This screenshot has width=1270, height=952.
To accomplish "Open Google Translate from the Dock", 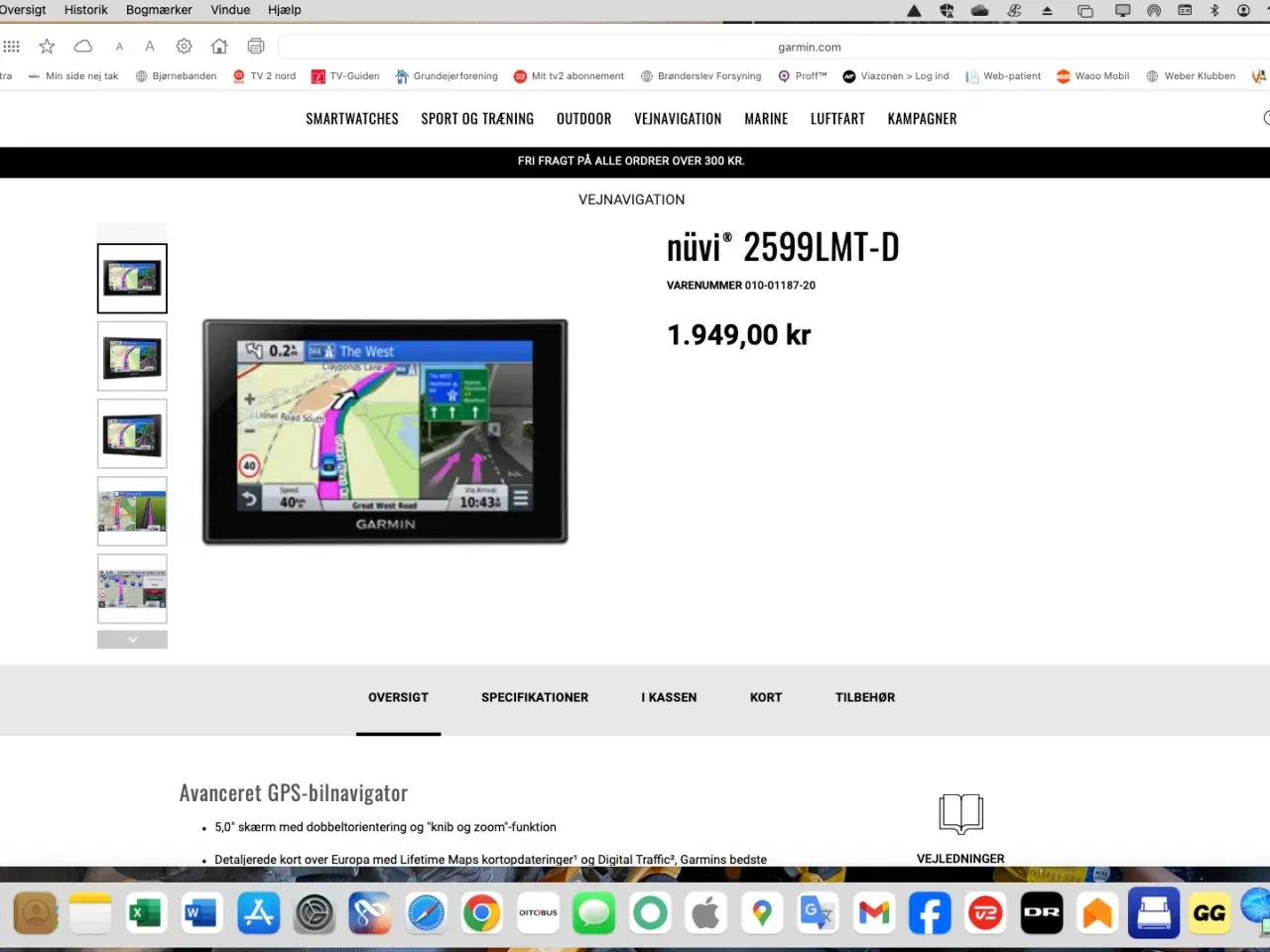I will pos(819,912).
